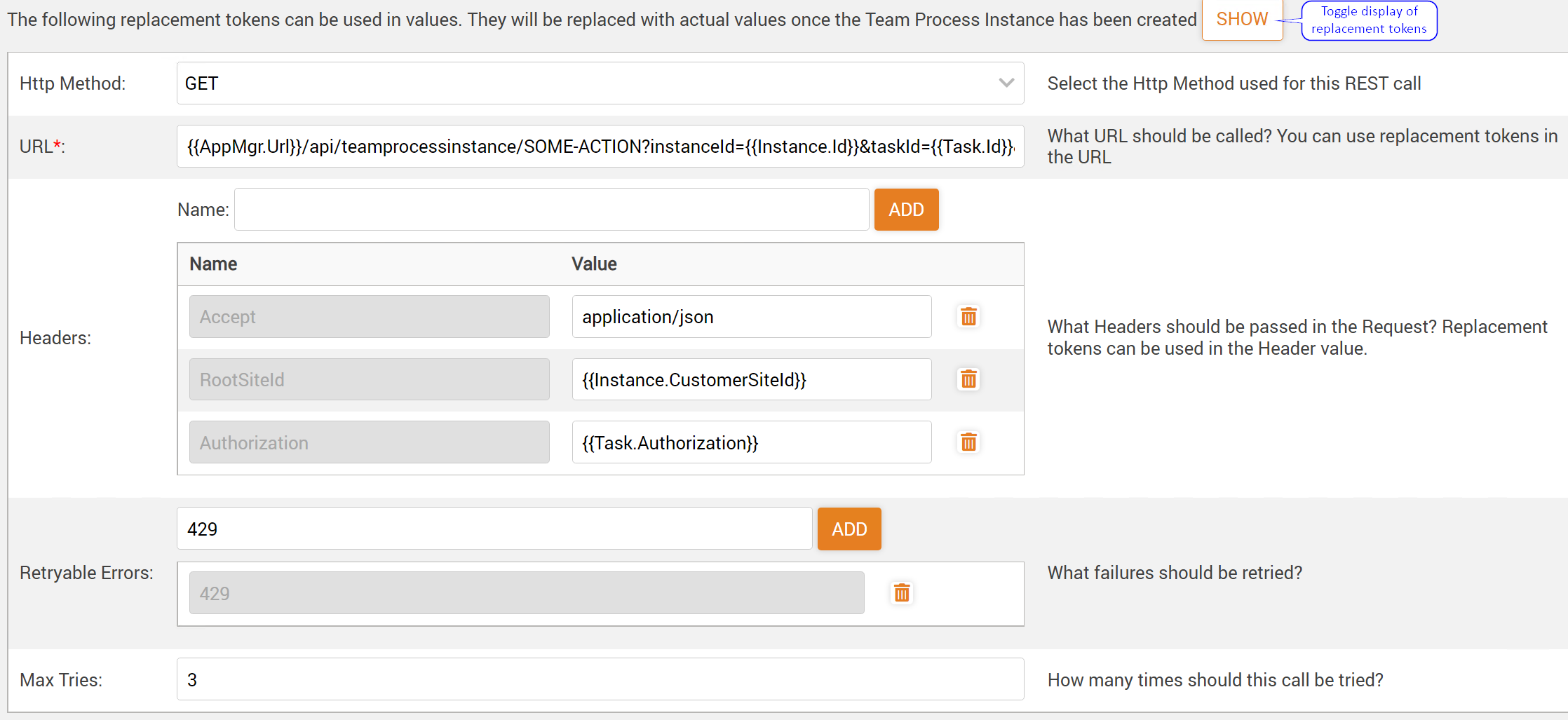
Task: Delete the Accept header row
Action: pos(968,316)
